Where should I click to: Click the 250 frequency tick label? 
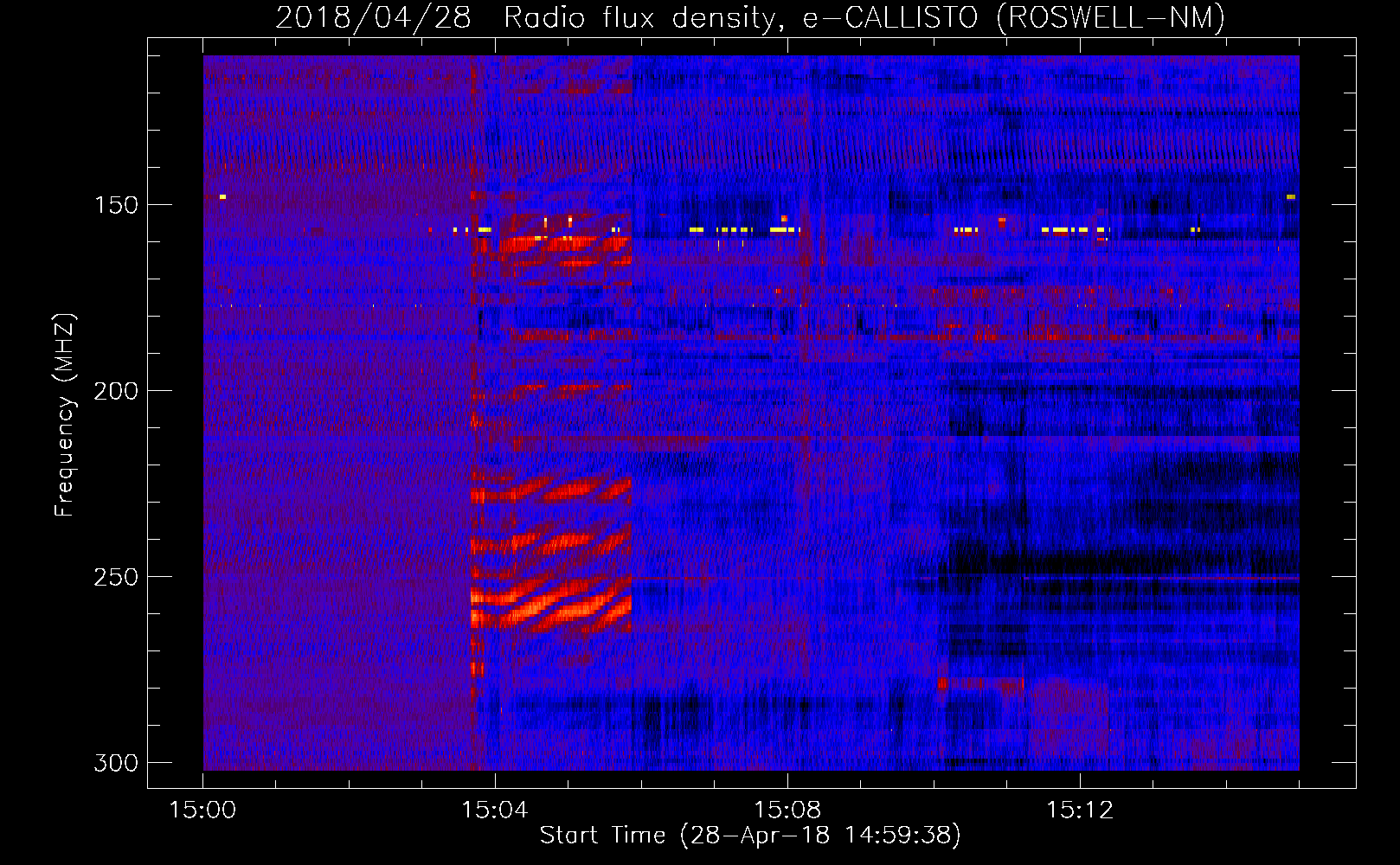coord(116,577)
